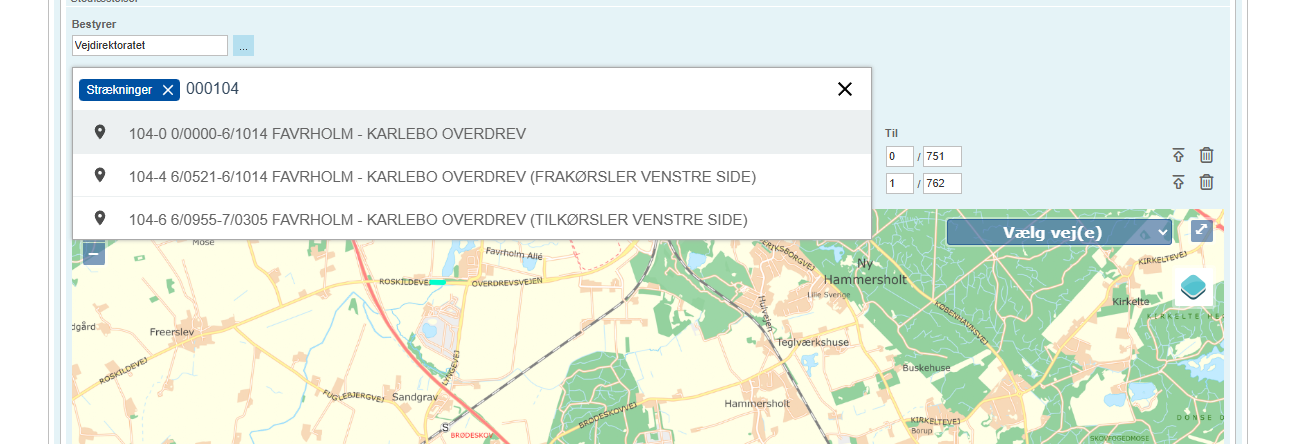Edit the Til meter field showing 762
This screenshot has height=444, width=1314.
click(x=942, y=183)
